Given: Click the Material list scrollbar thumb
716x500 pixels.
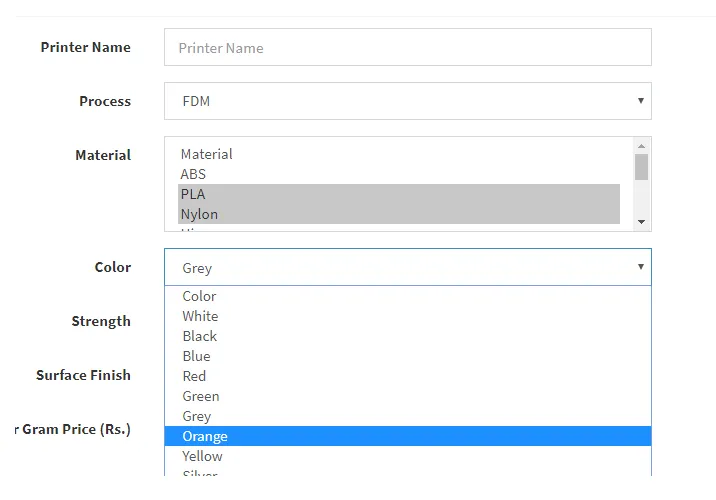Looking at the screenshot, I should (x=641, y=167).
